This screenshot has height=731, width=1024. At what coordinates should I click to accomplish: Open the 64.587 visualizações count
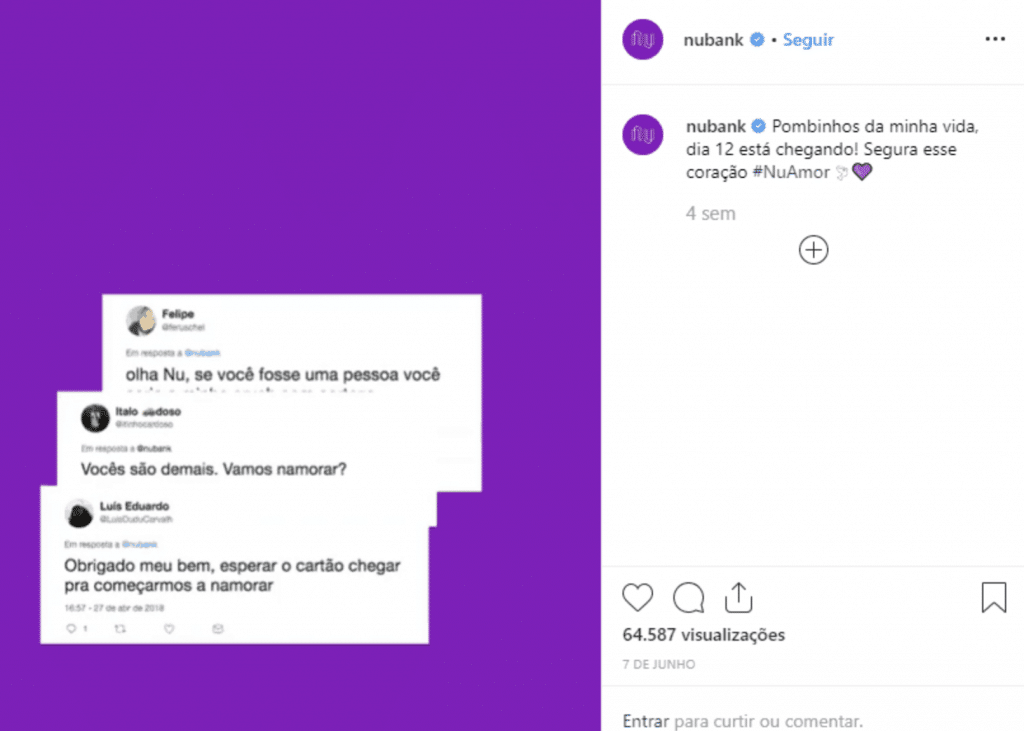pos(703,635)
